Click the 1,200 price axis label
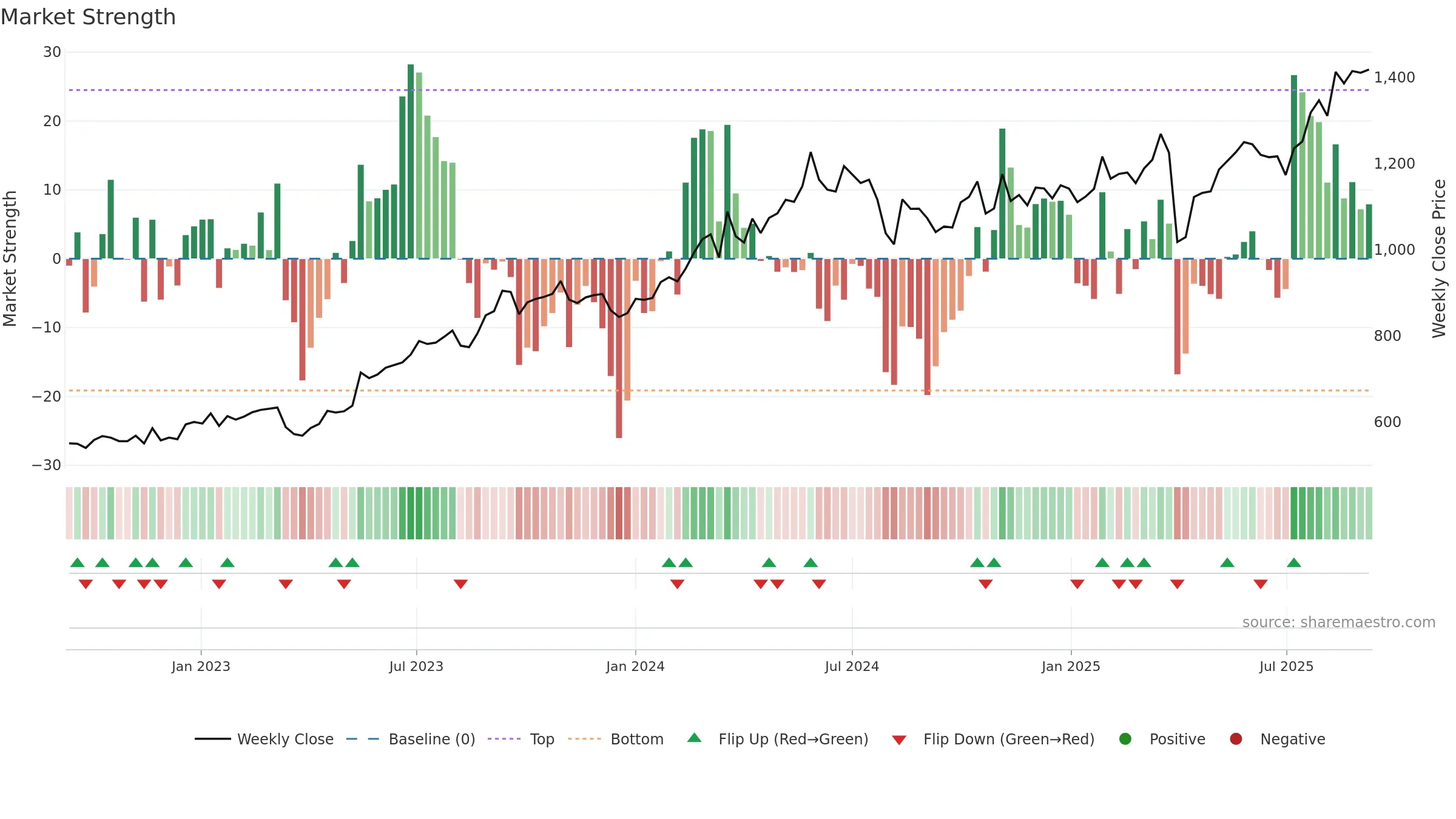This screenshot has height=819, width=1456. coord(1394,164)
